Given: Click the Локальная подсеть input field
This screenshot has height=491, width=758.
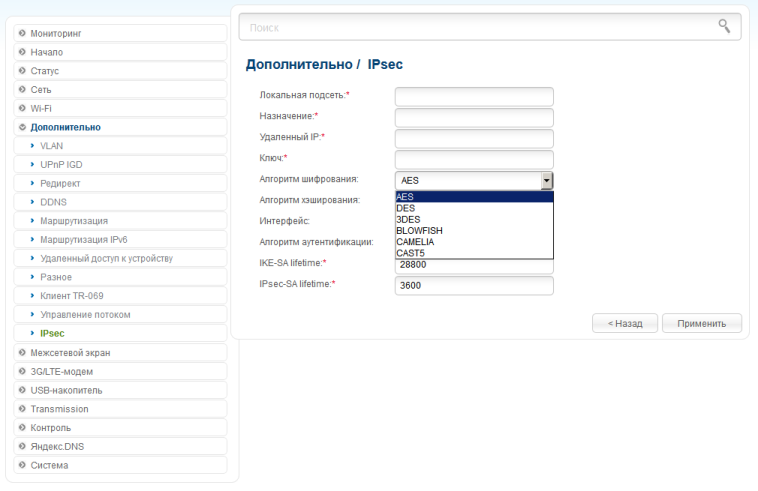Looking at the screenshot, I should click(x=474, y=97).
